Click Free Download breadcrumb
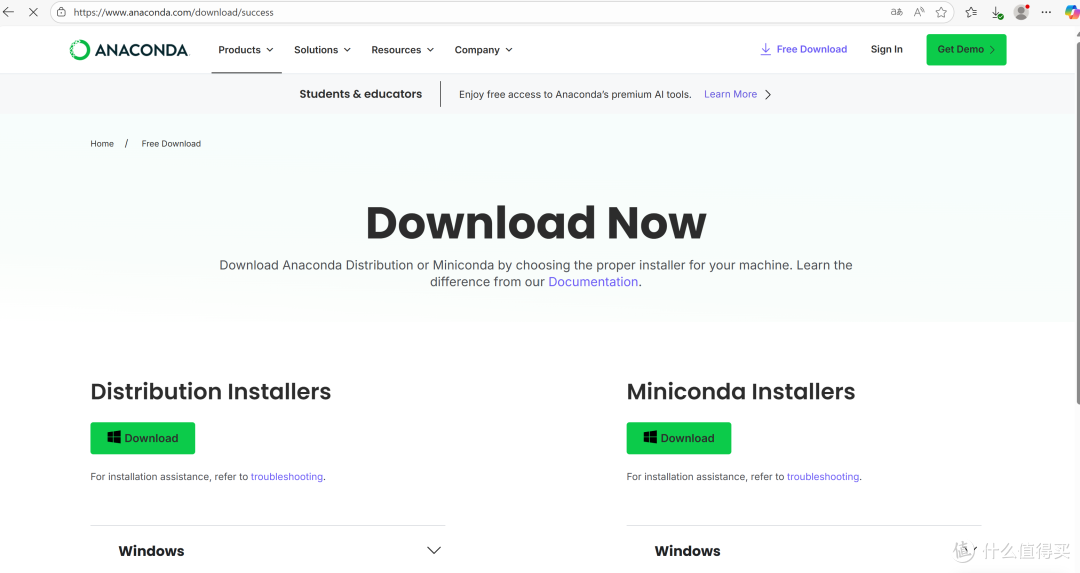The image size is (1080, 573). [171, 144]
